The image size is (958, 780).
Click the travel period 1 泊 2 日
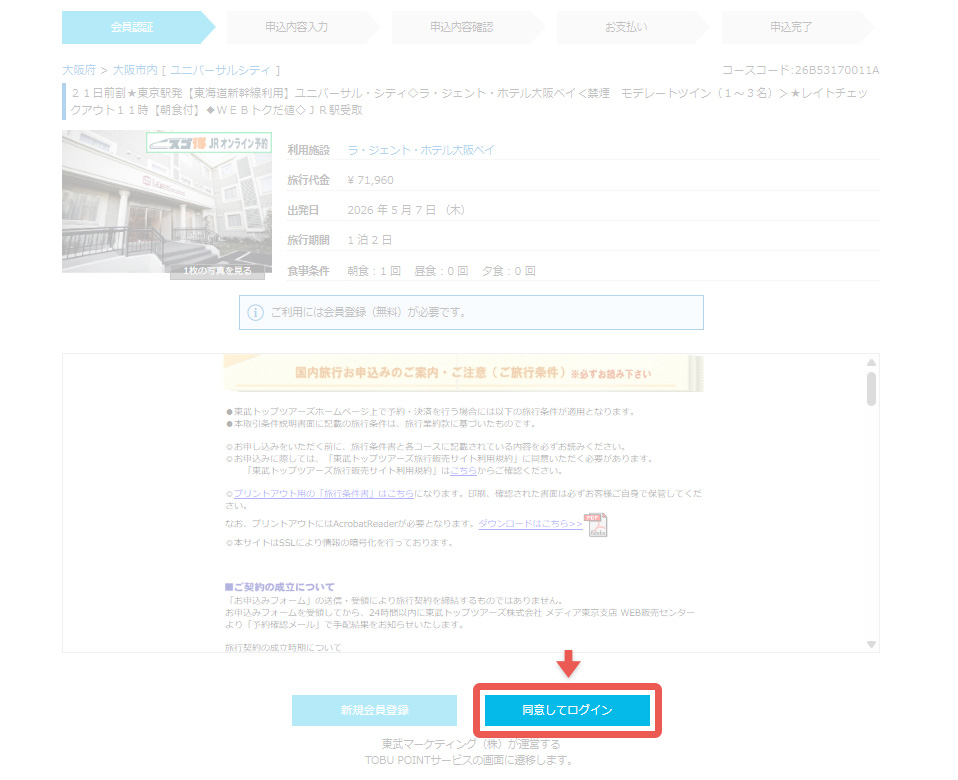coord(370,240)
